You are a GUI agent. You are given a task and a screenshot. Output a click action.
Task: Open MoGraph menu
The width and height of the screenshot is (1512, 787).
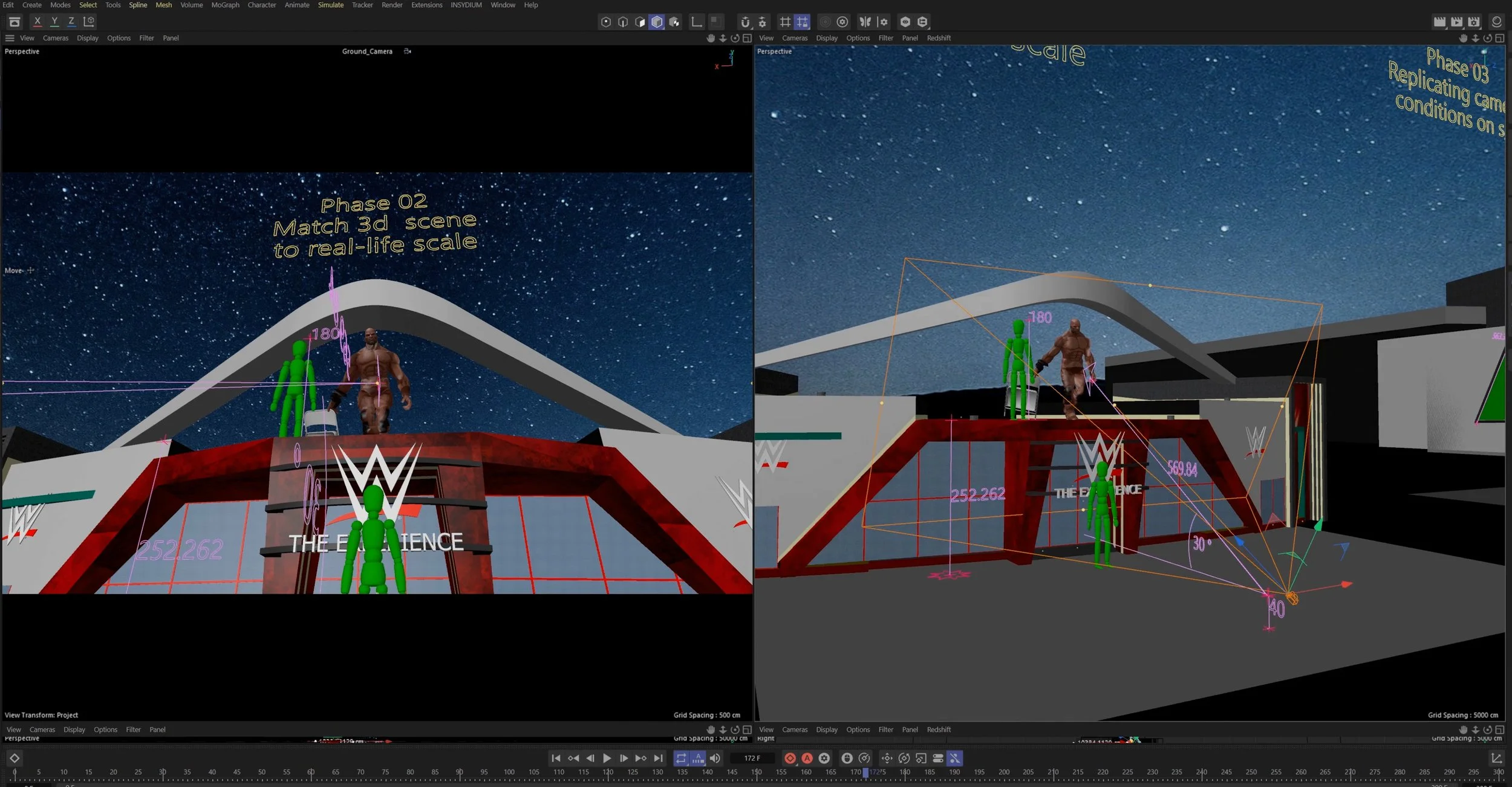(x=225, y=5)
